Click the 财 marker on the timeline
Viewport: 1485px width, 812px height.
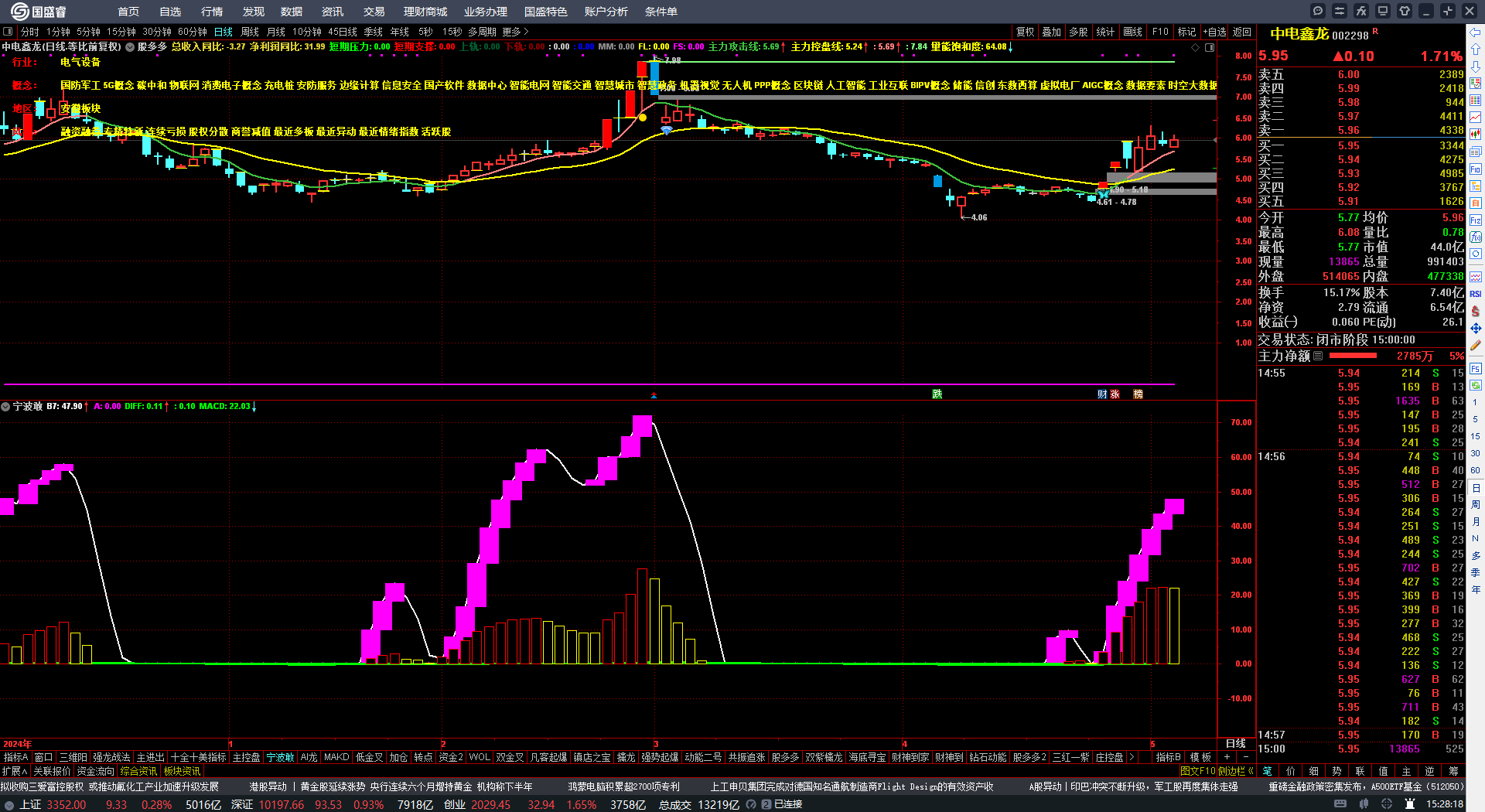point(1102,394)
